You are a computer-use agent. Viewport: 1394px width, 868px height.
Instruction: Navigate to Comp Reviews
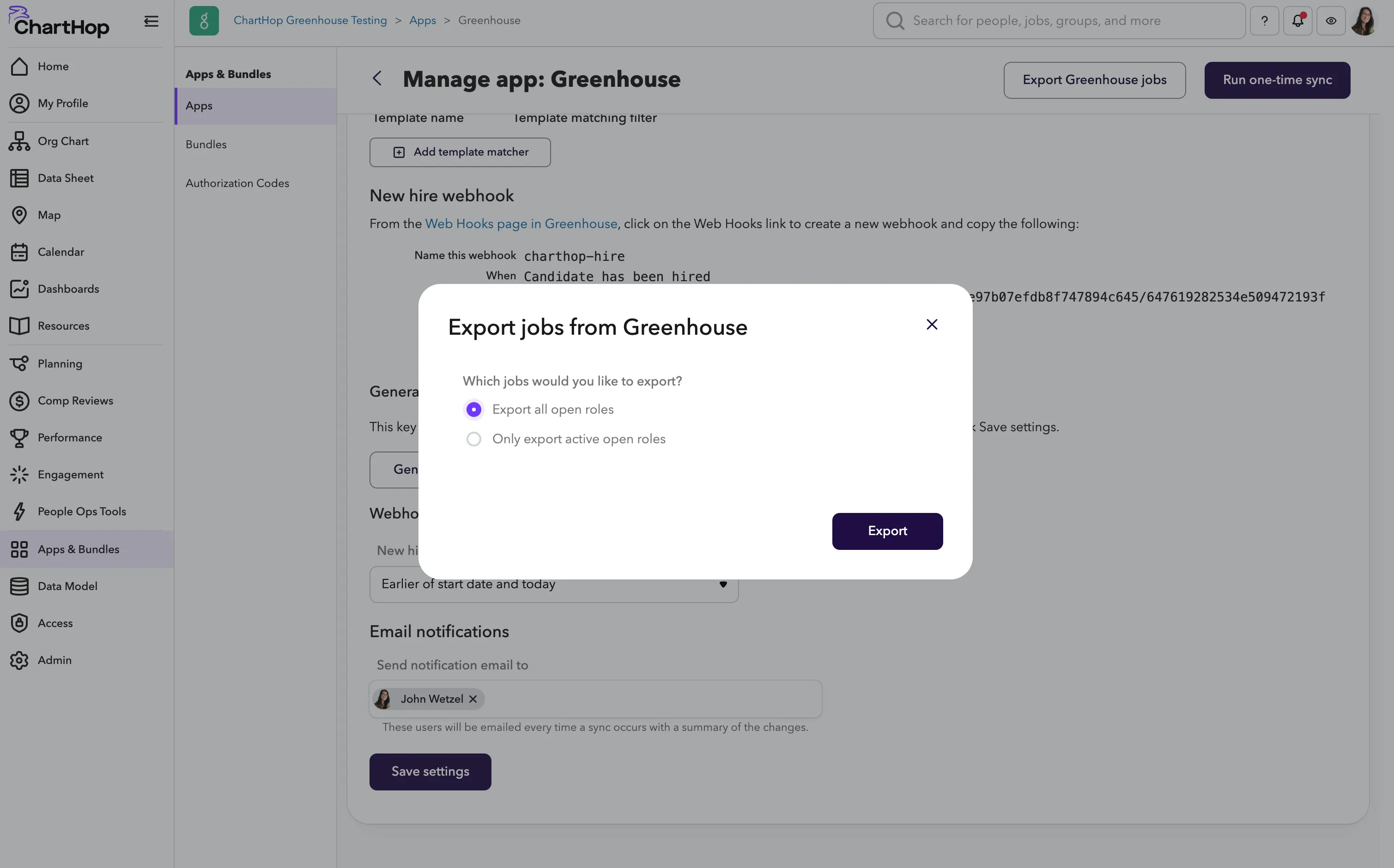[86, 401]
